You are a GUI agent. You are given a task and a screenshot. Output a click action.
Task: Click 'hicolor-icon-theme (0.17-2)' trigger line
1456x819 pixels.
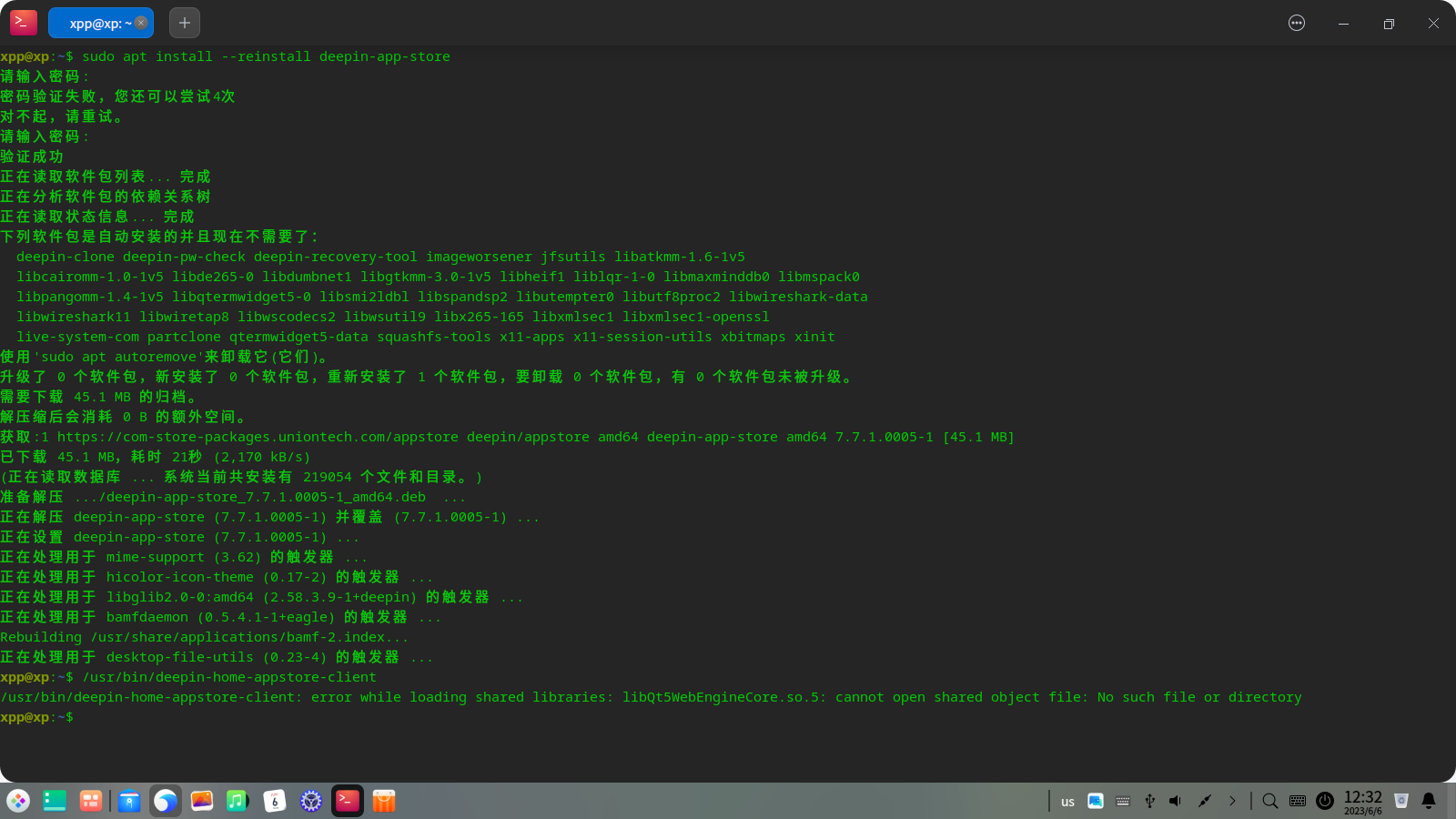tap(216, 577)
